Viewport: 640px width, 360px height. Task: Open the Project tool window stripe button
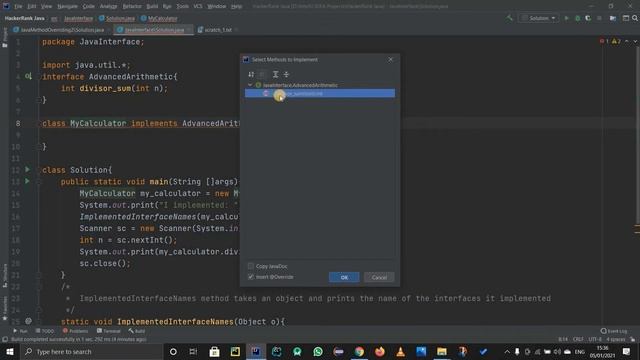point(4,38)
